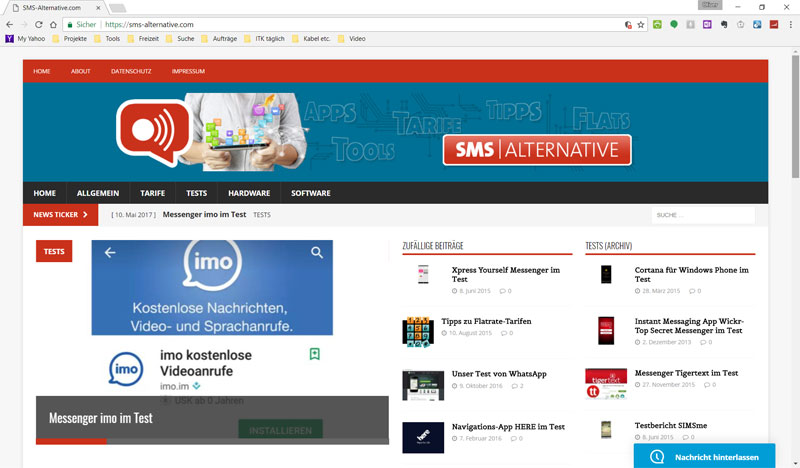Select the SOFTWARE category

coord(311,193)
